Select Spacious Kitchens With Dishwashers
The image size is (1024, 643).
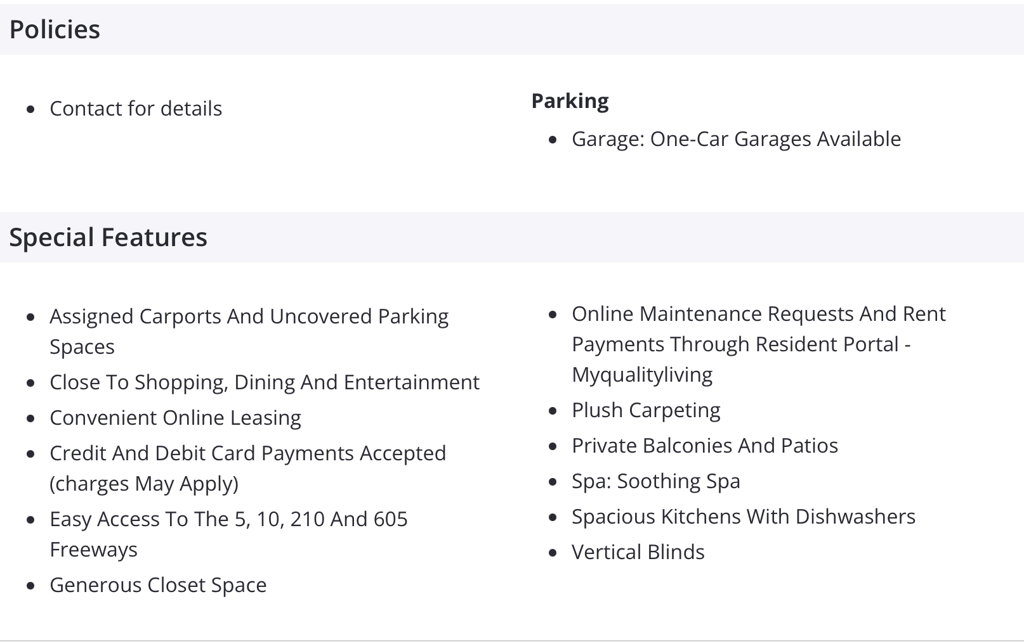[743, 517]
